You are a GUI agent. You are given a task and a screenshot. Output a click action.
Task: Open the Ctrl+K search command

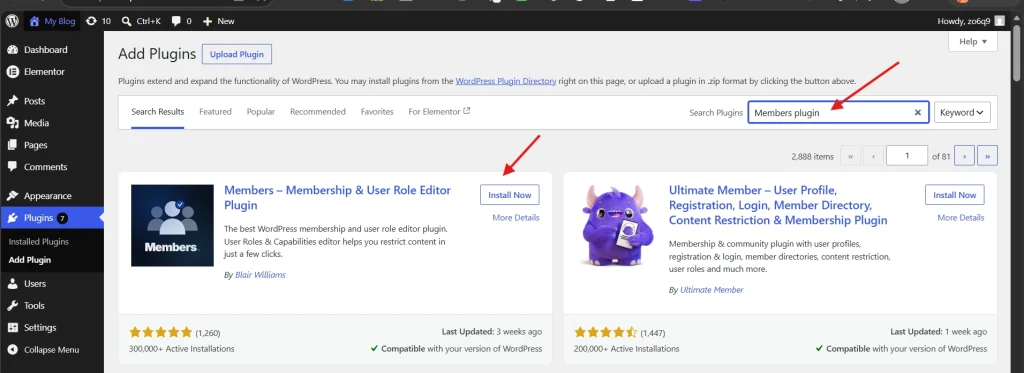tap(141, 21)
